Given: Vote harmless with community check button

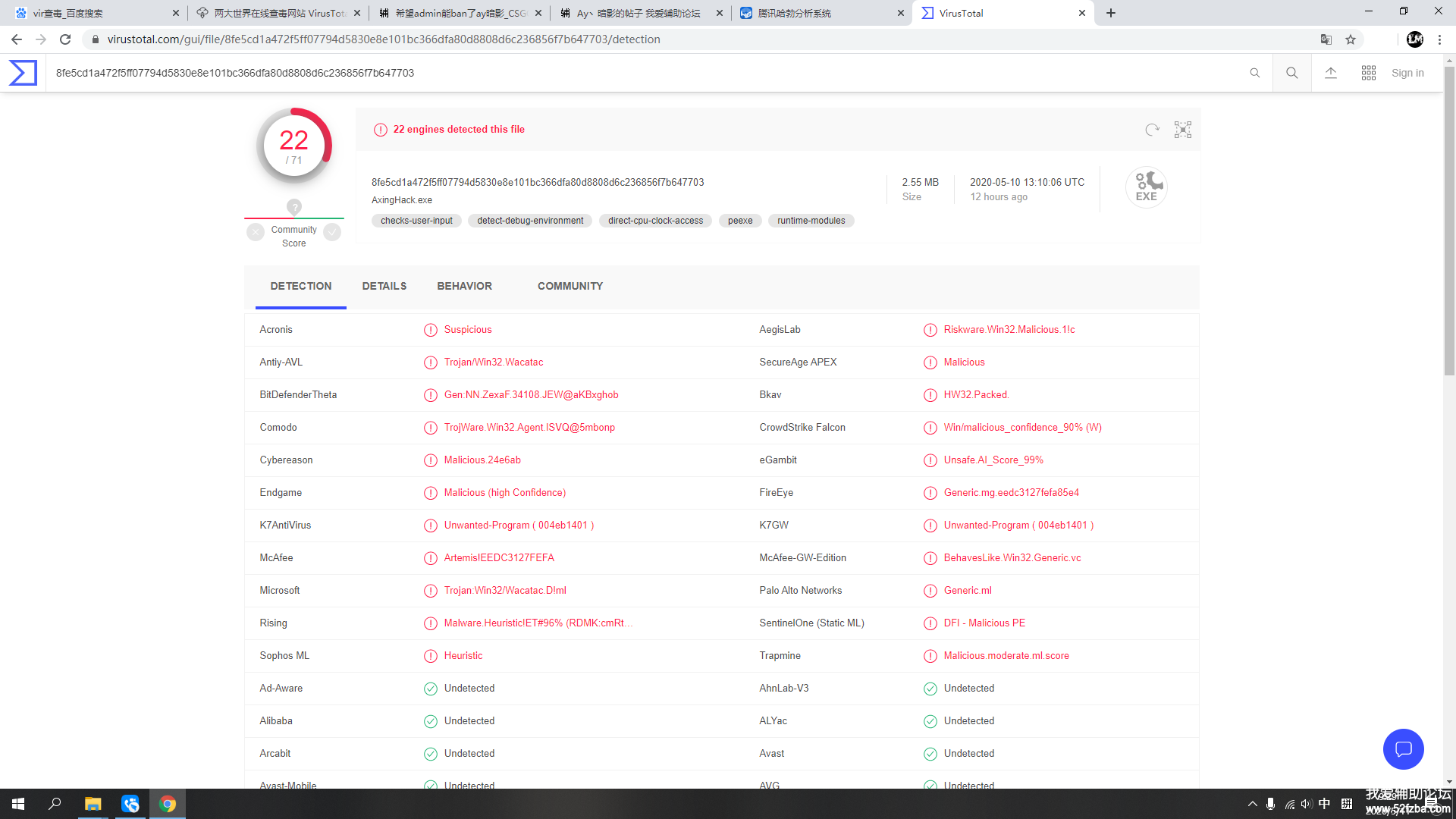Looking at the screenshot, I should (x=332, y=232).
